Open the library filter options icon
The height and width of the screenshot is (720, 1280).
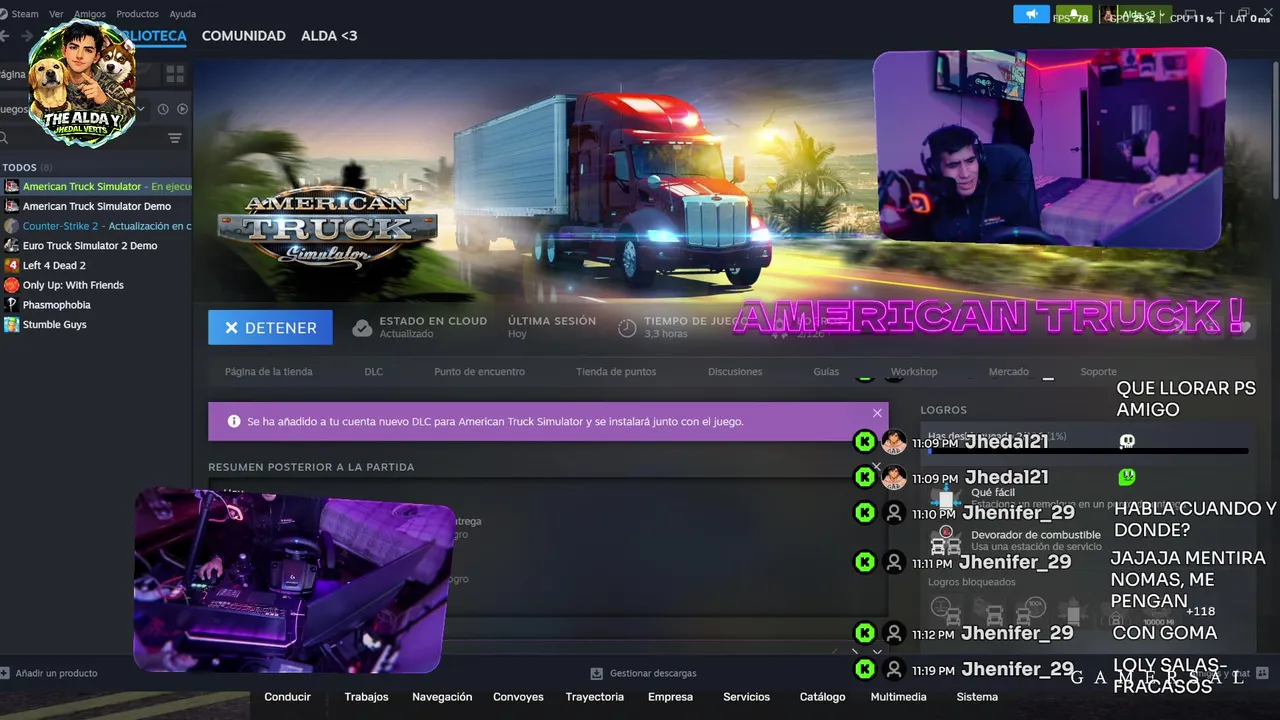(x=175, y=138)
